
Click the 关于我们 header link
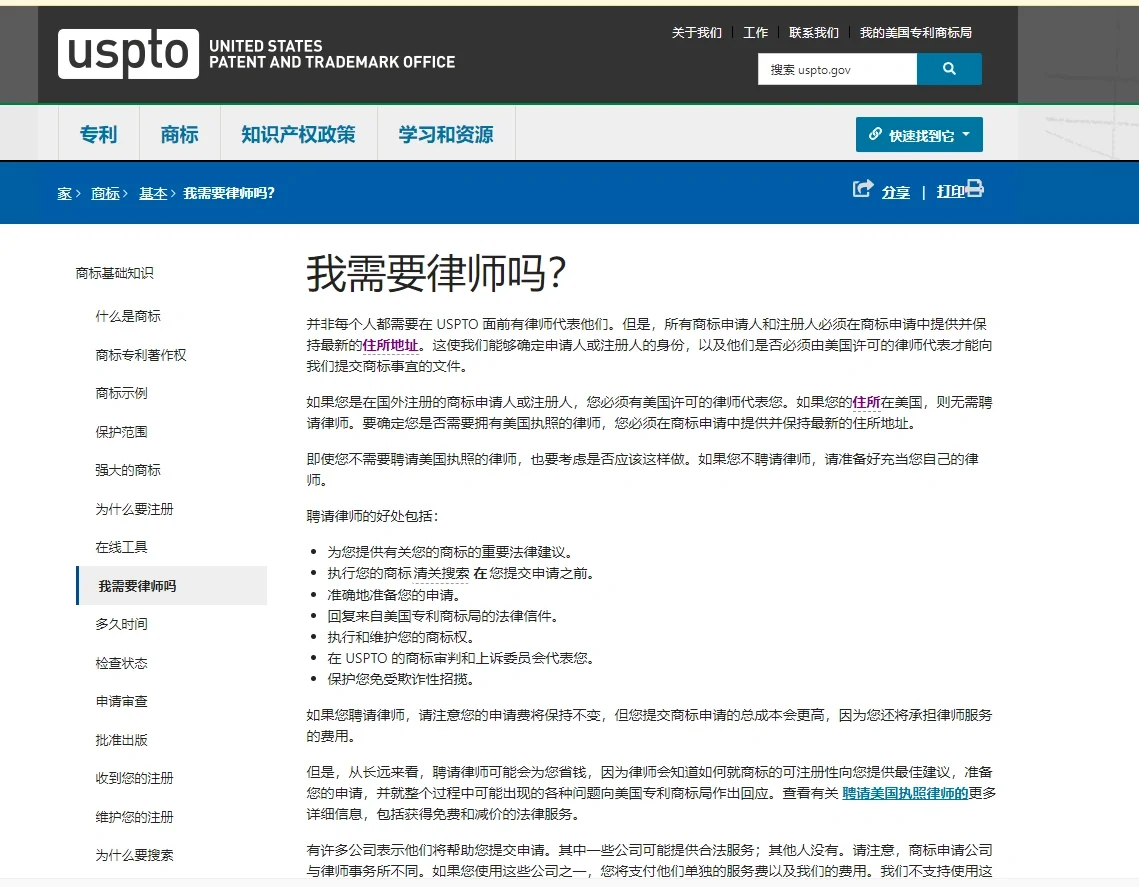(697, 33)
